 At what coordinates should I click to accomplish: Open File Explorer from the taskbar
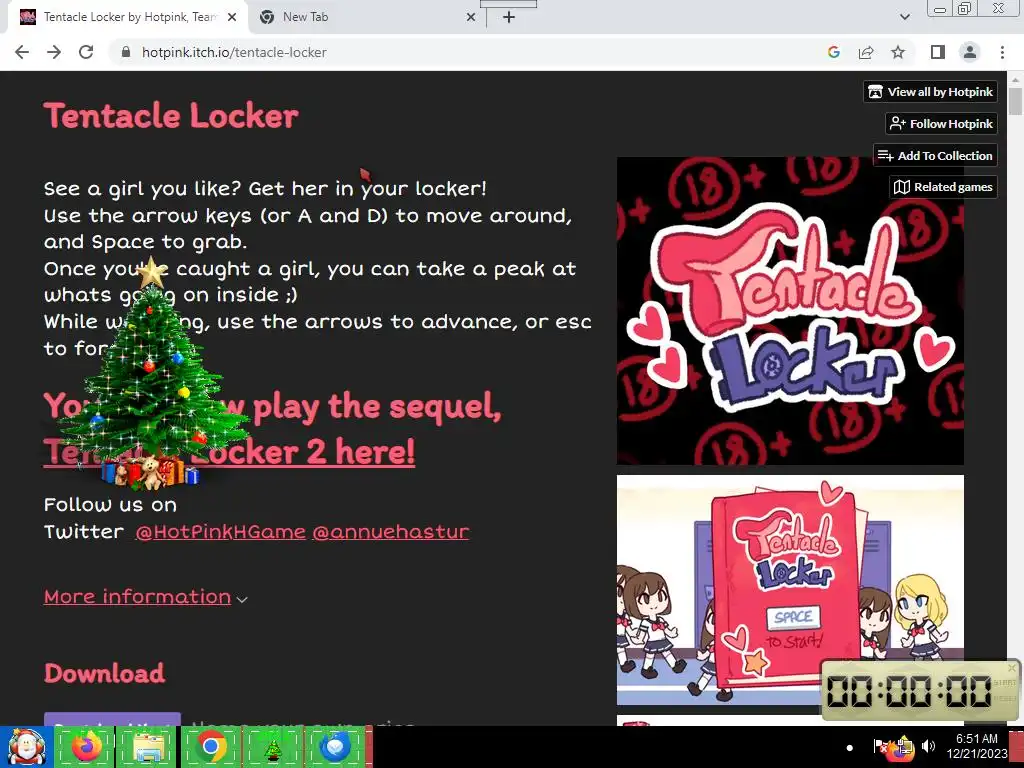click(148, 746)
